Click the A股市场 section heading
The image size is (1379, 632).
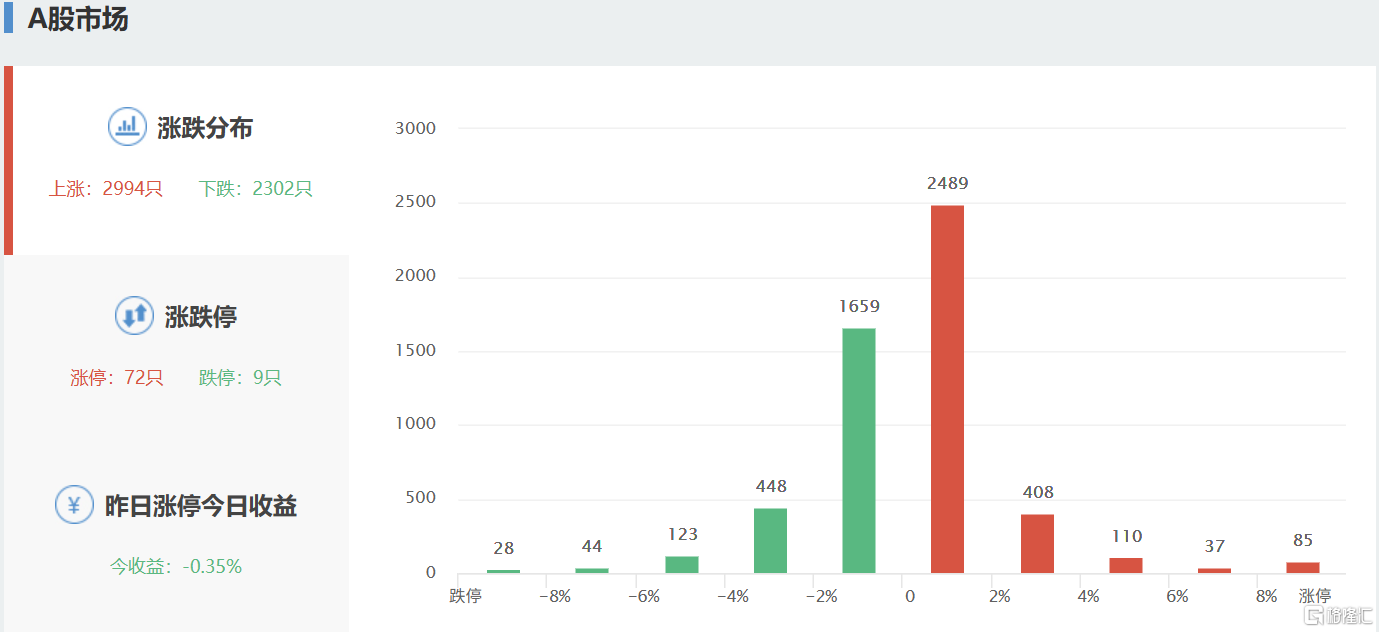pyautogui.click(x=78, y=19)
